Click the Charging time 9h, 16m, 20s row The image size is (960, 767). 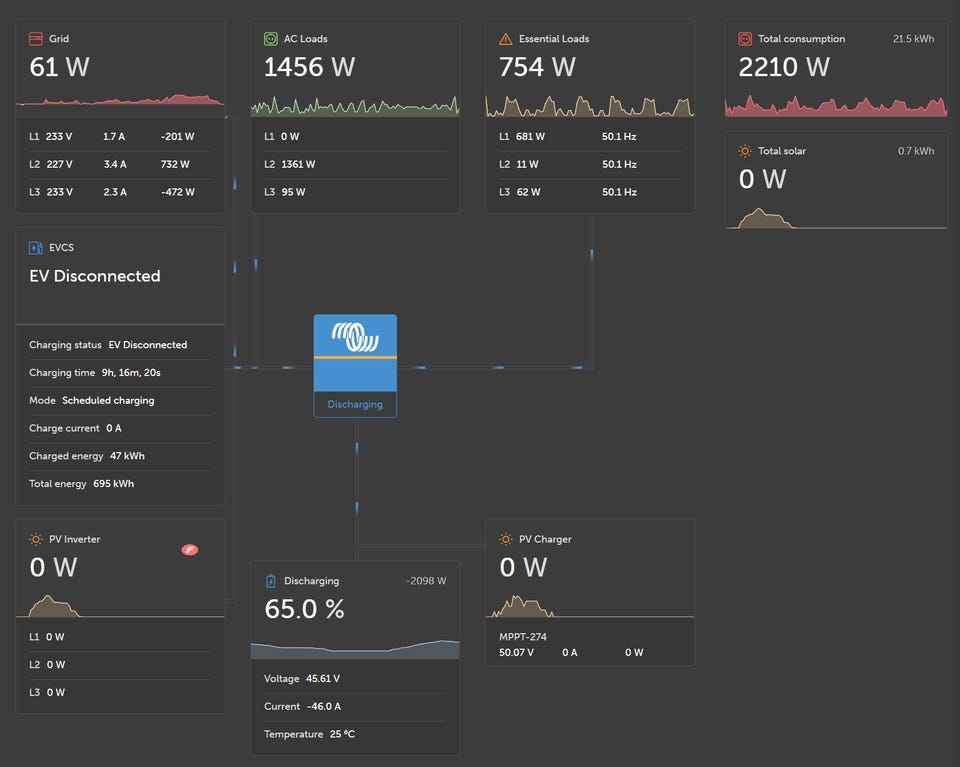120,372
